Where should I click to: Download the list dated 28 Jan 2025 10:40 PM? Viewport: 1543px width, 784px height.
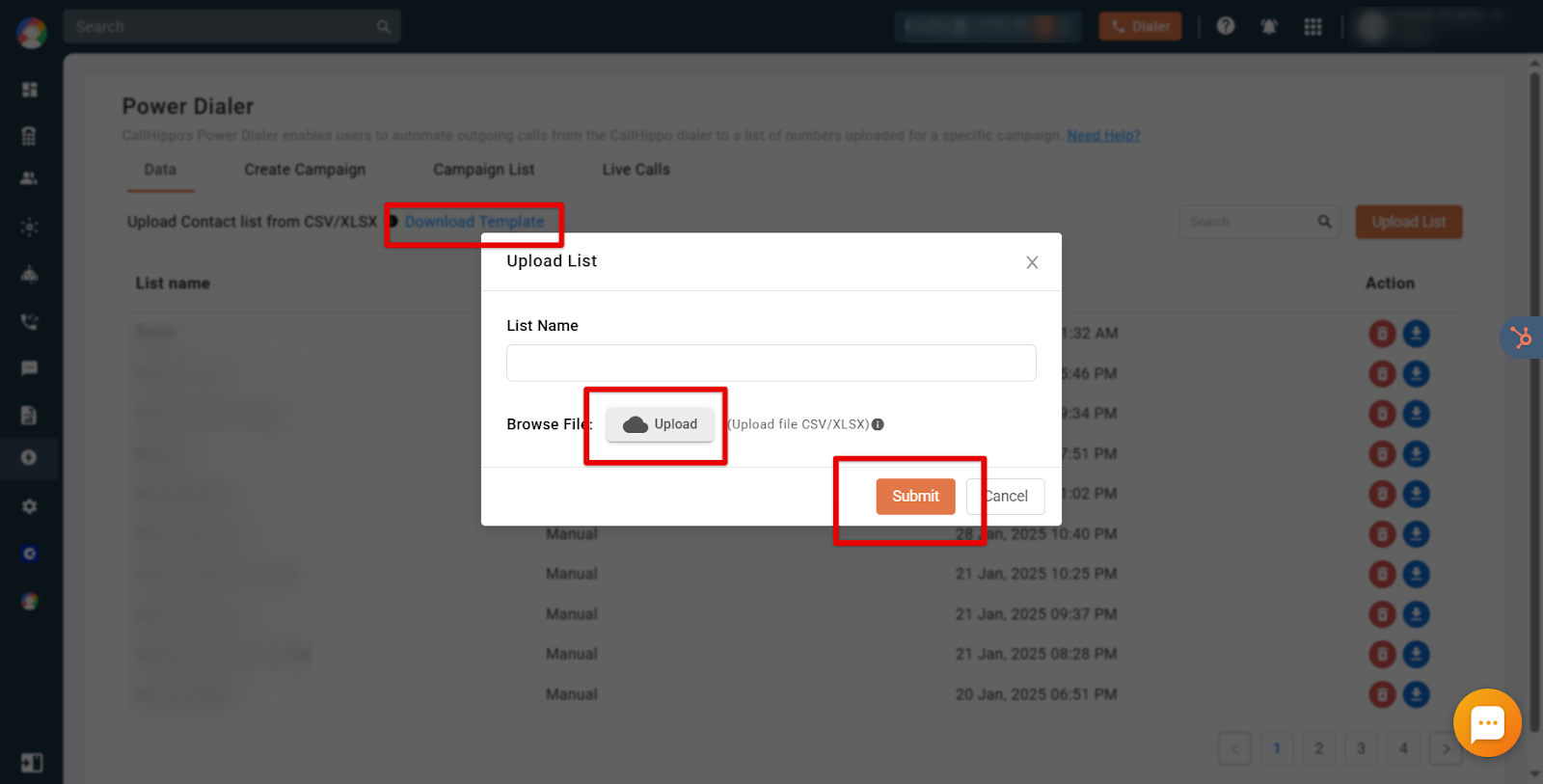click(1416, 534)
